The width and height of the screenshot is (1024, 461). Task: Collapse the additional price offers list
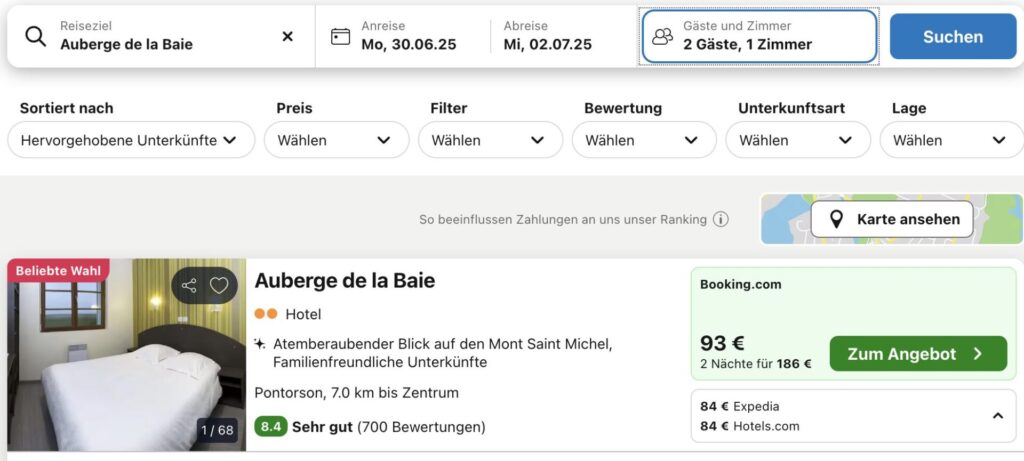(x=997, y=416)
